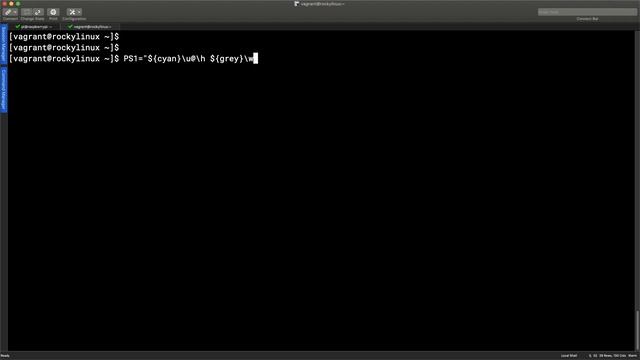Open the Session Manager side panel

coord(4,44)
